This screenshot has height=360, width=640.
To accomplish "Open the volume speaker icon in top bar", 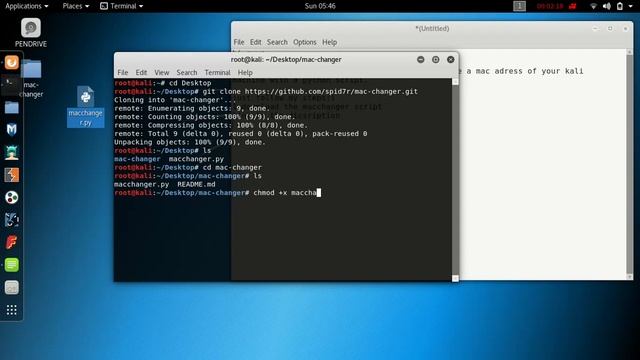I will (x=607, y=6).
